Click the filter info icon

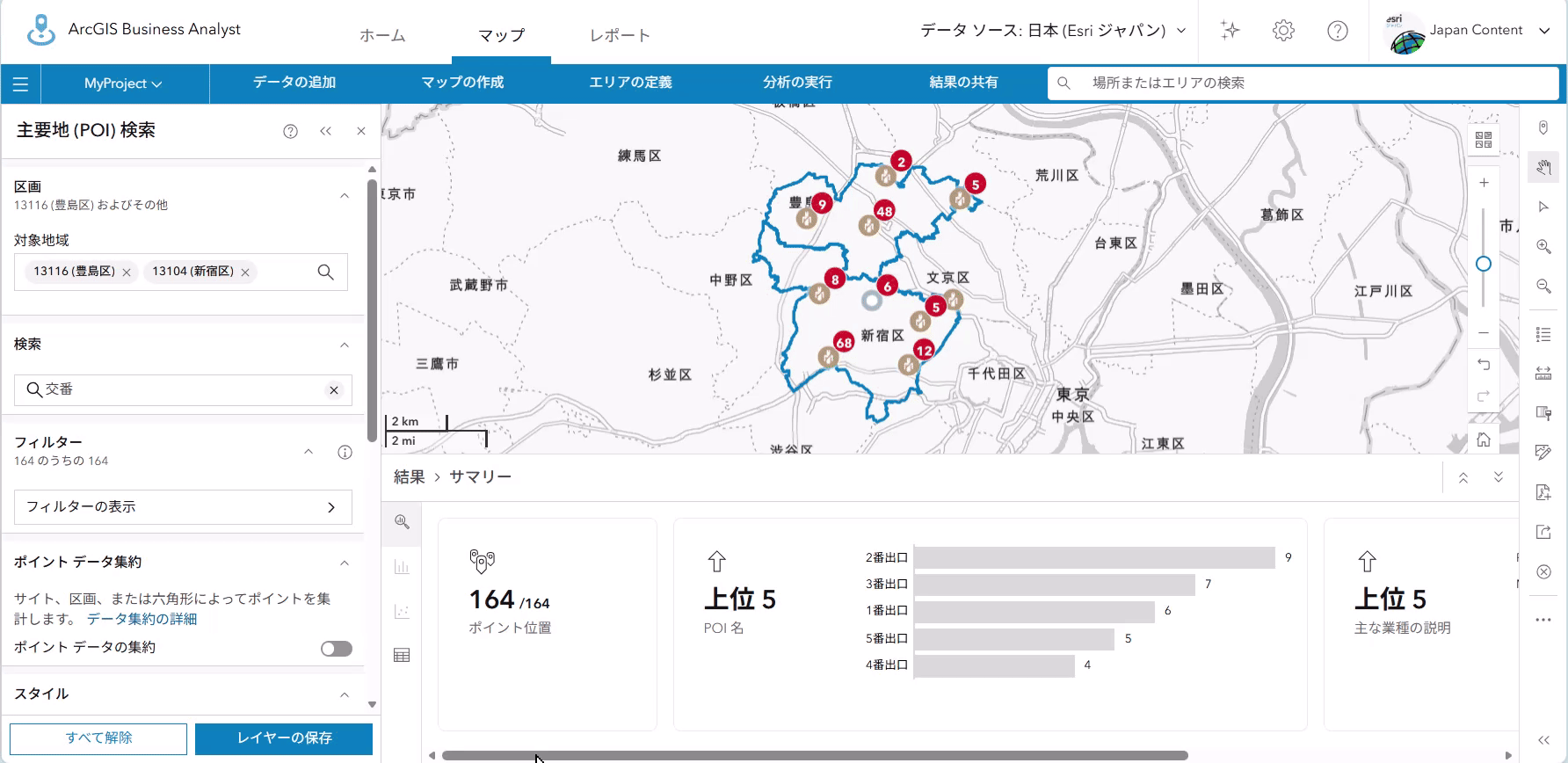pos(345,452)
